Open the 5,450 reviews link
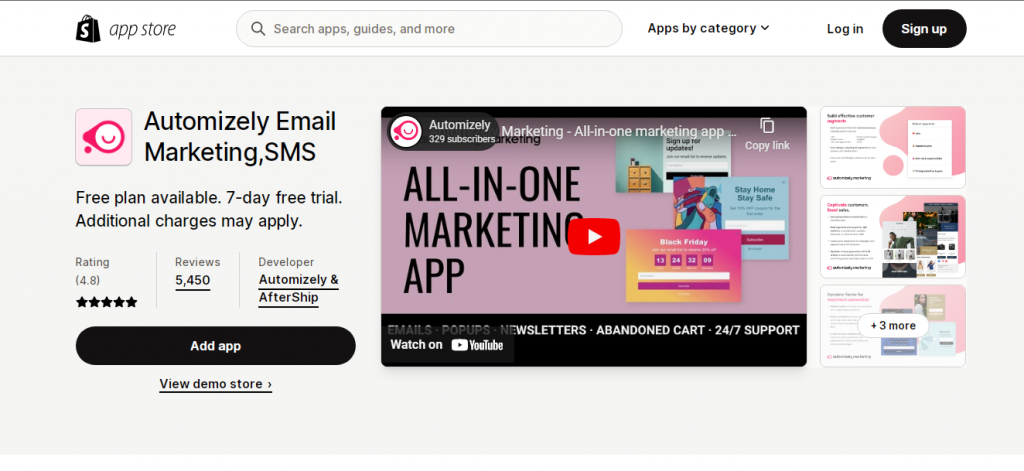 coord(193,281)
